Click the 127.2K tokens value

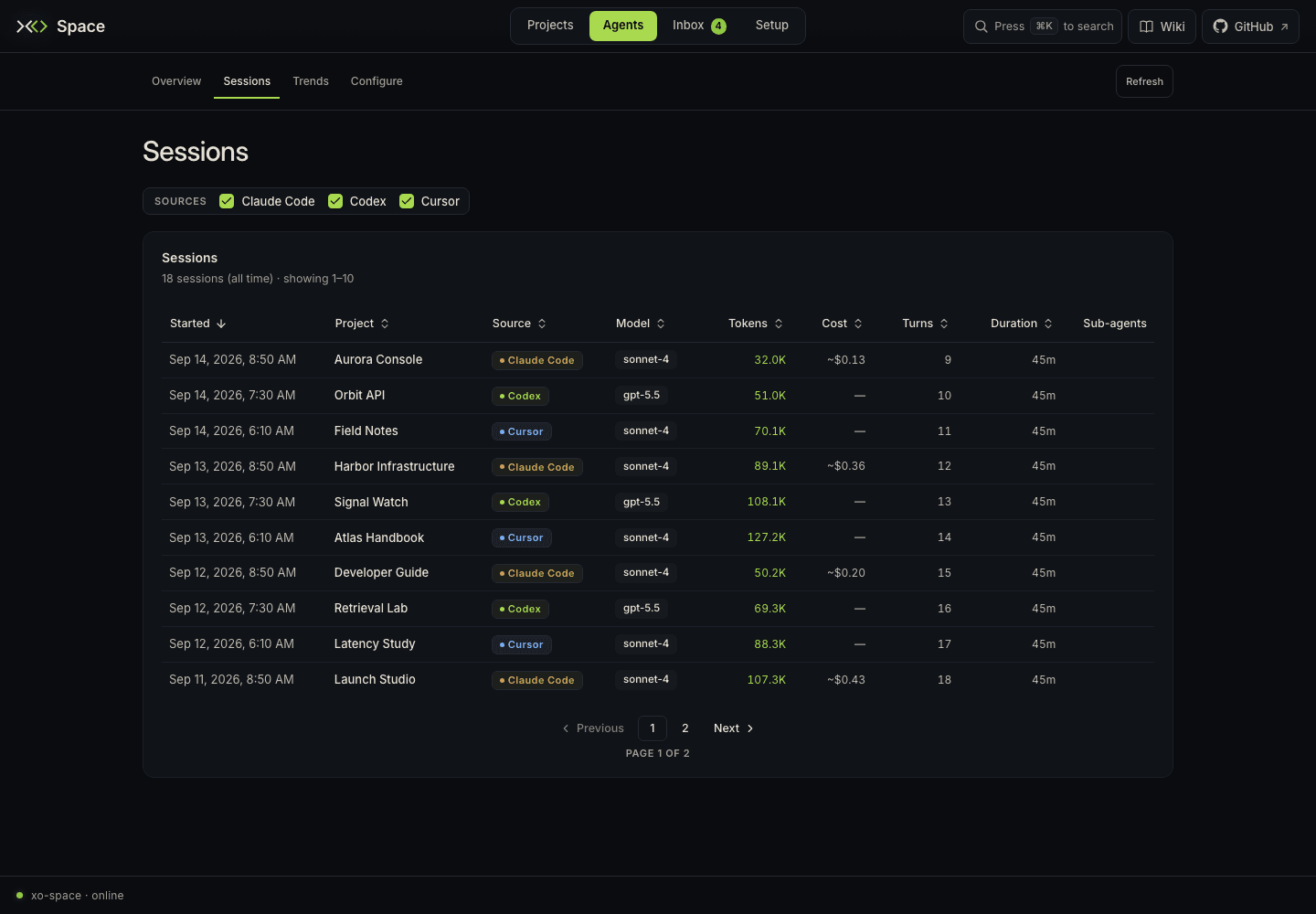coord(767,537)
